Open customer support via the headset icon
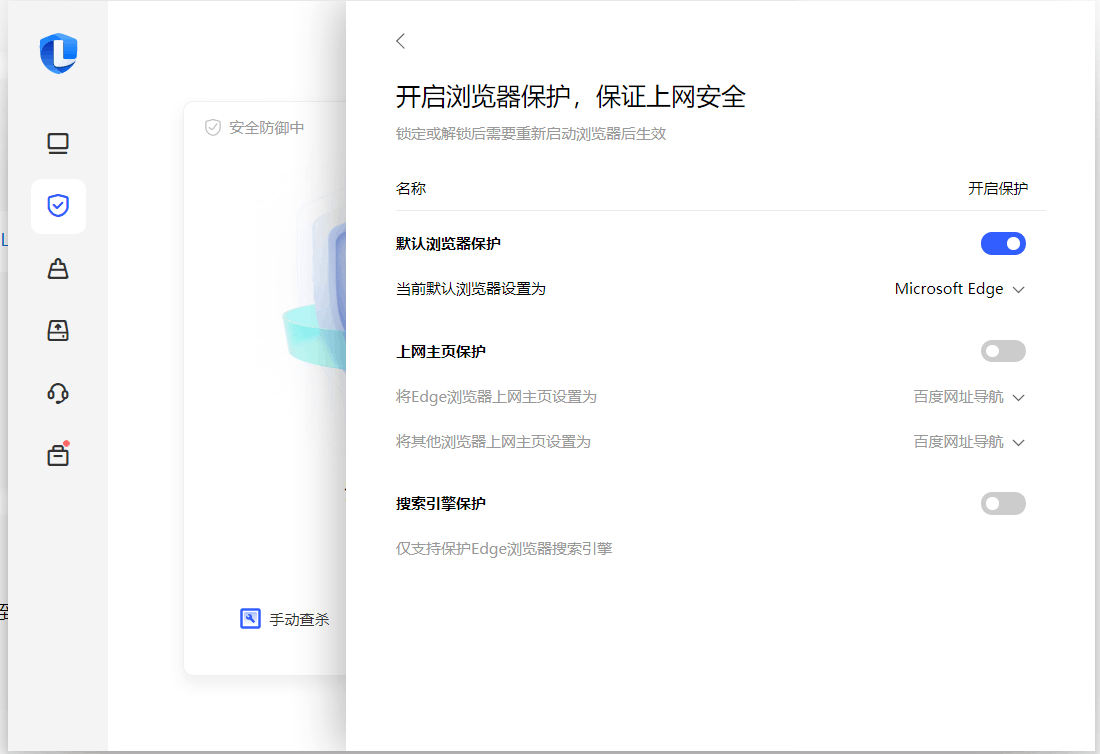 click(58, 393)
